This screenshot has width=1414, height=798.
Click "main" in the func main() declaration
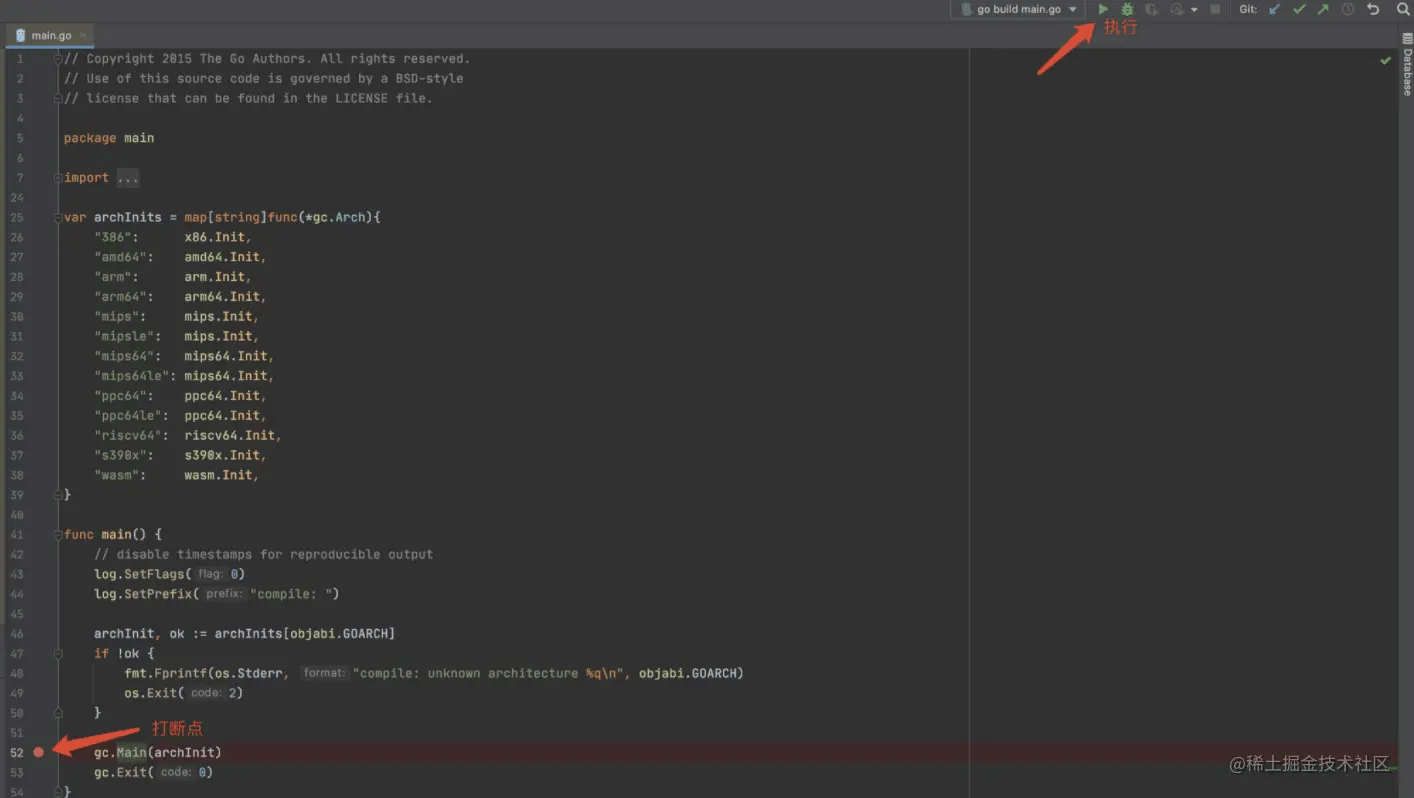tap(116, 534)
